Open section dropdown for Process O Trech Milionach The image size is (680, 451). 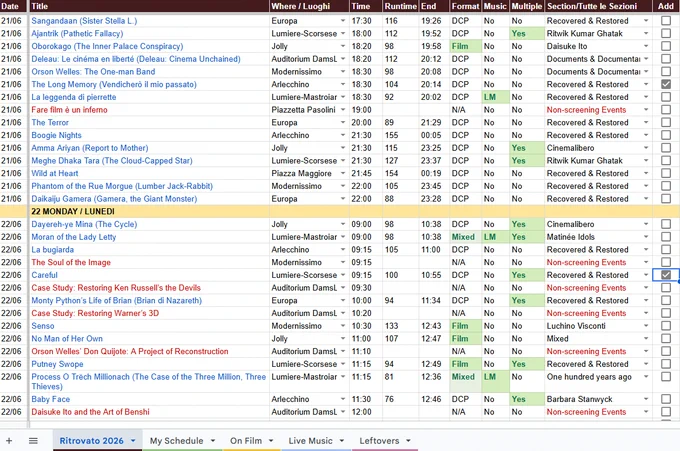click(646, 377)
